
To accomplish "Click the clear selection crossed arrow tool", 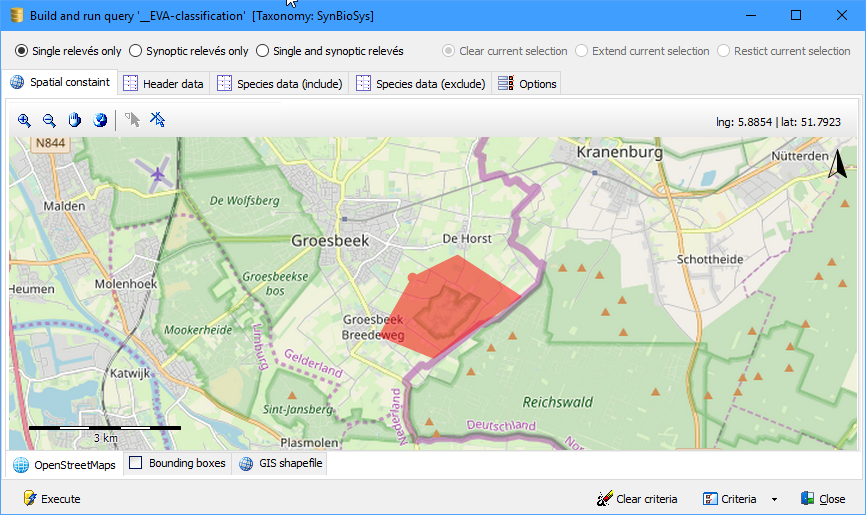I will tap(157, 120).
